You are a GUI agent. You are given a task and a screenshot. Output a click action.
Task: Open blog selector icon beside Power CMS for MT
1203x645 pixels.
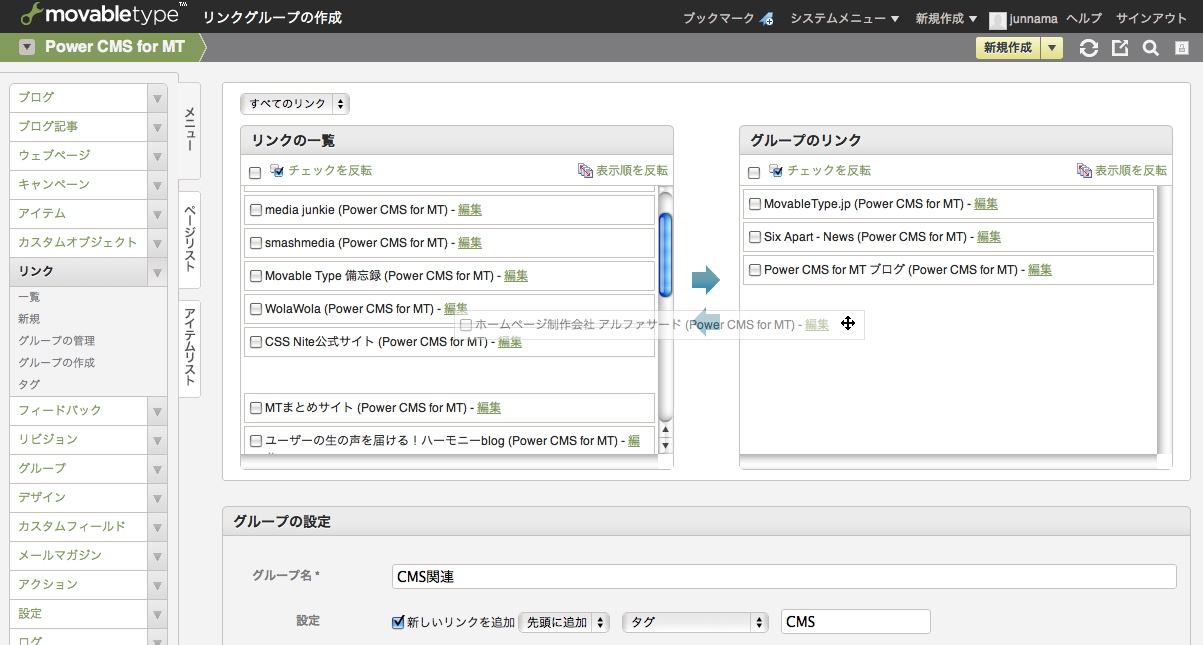(x=27, y=47)
